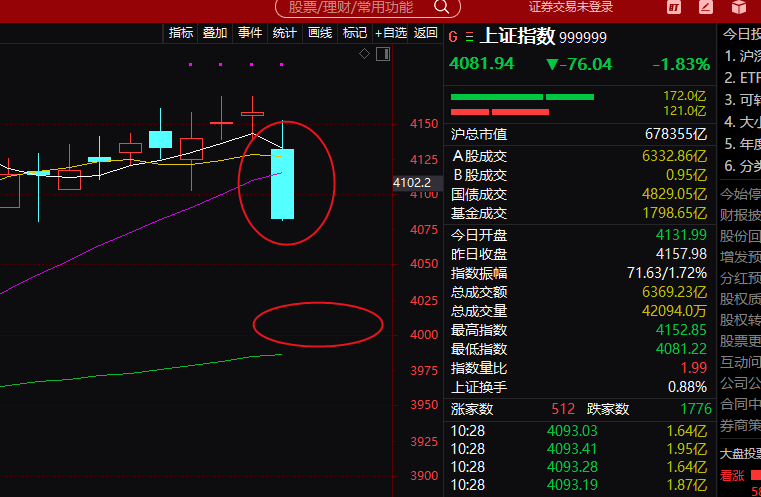Click the percent change -1.83%
This screenshot has height=497, width=761.
point(681,64)
